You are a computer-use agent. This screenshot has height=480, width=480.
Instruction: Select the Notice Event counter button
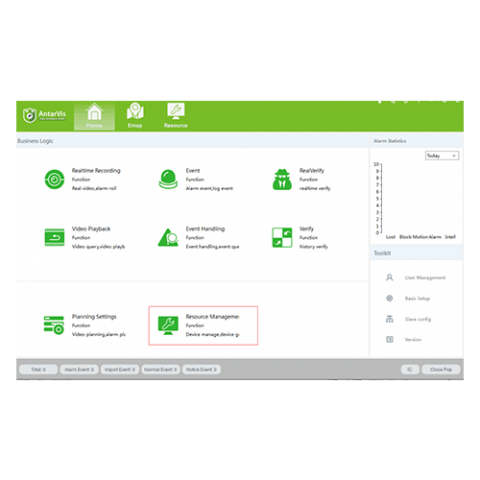tap(201, 369)
